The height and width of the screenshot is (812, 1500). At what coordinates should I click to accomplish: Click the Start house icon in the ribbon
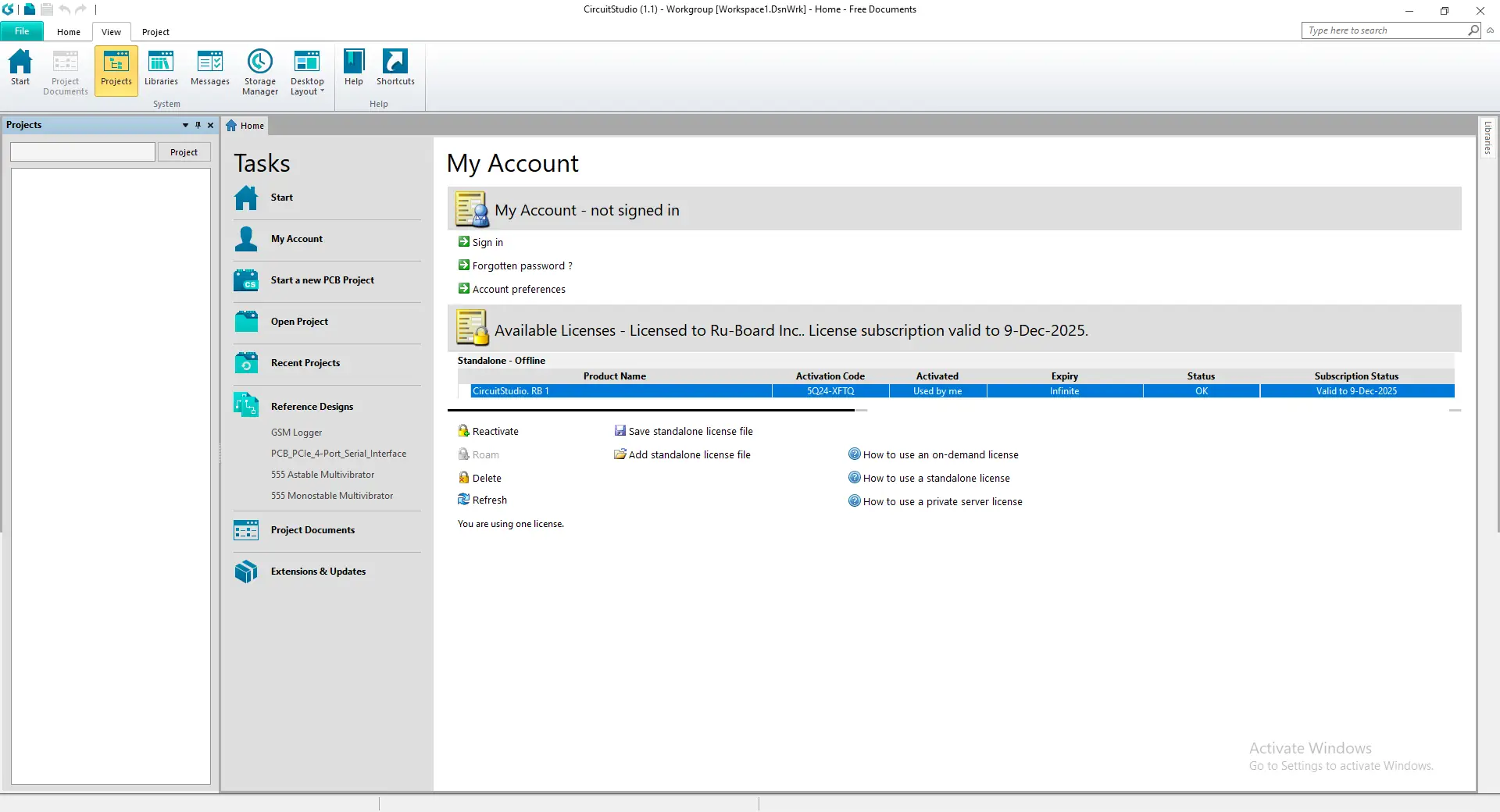pos(20,67)
